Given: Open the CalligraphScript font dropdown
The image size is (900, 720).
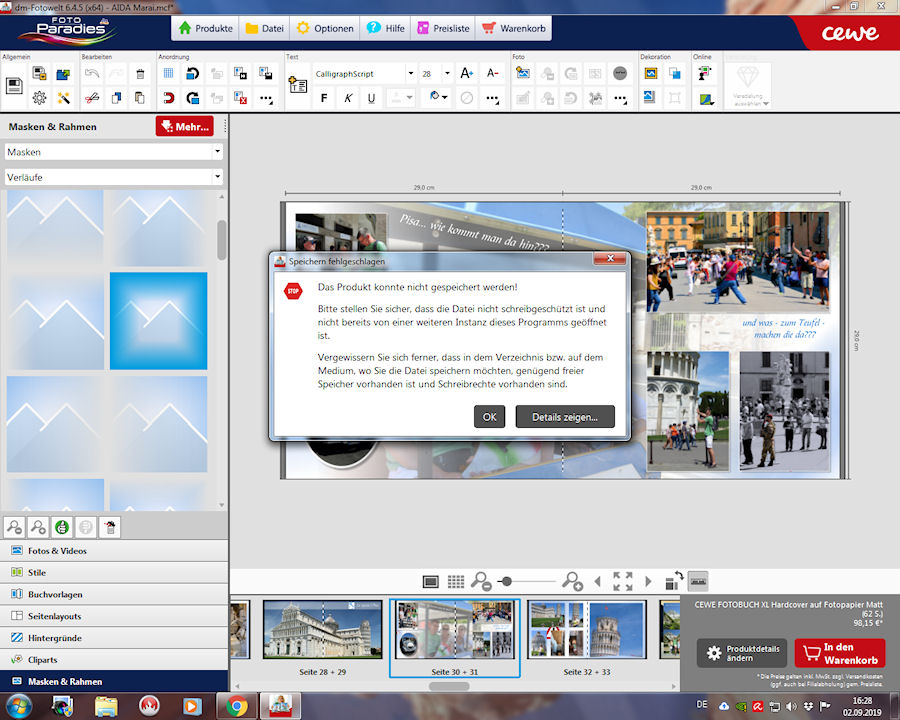Looking at the screenshot, I should tap(410, 74).
